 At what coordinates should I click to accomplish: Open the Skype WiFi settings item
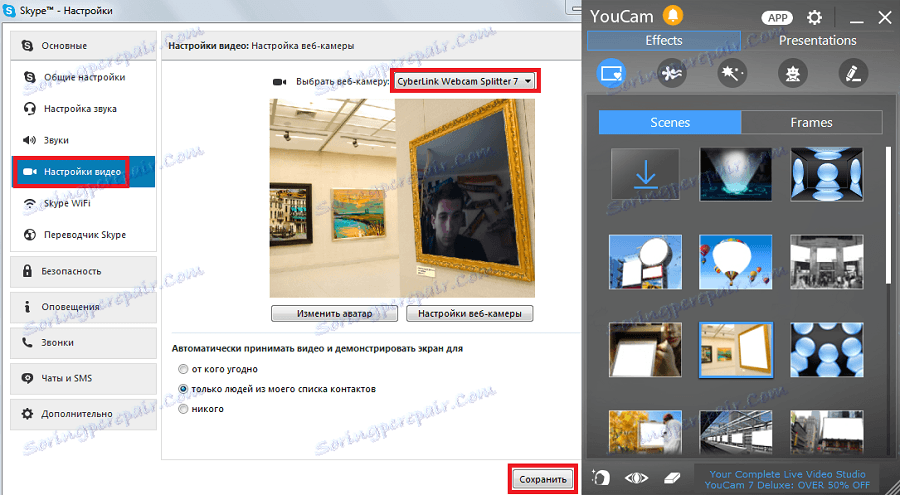pos(83,203)
